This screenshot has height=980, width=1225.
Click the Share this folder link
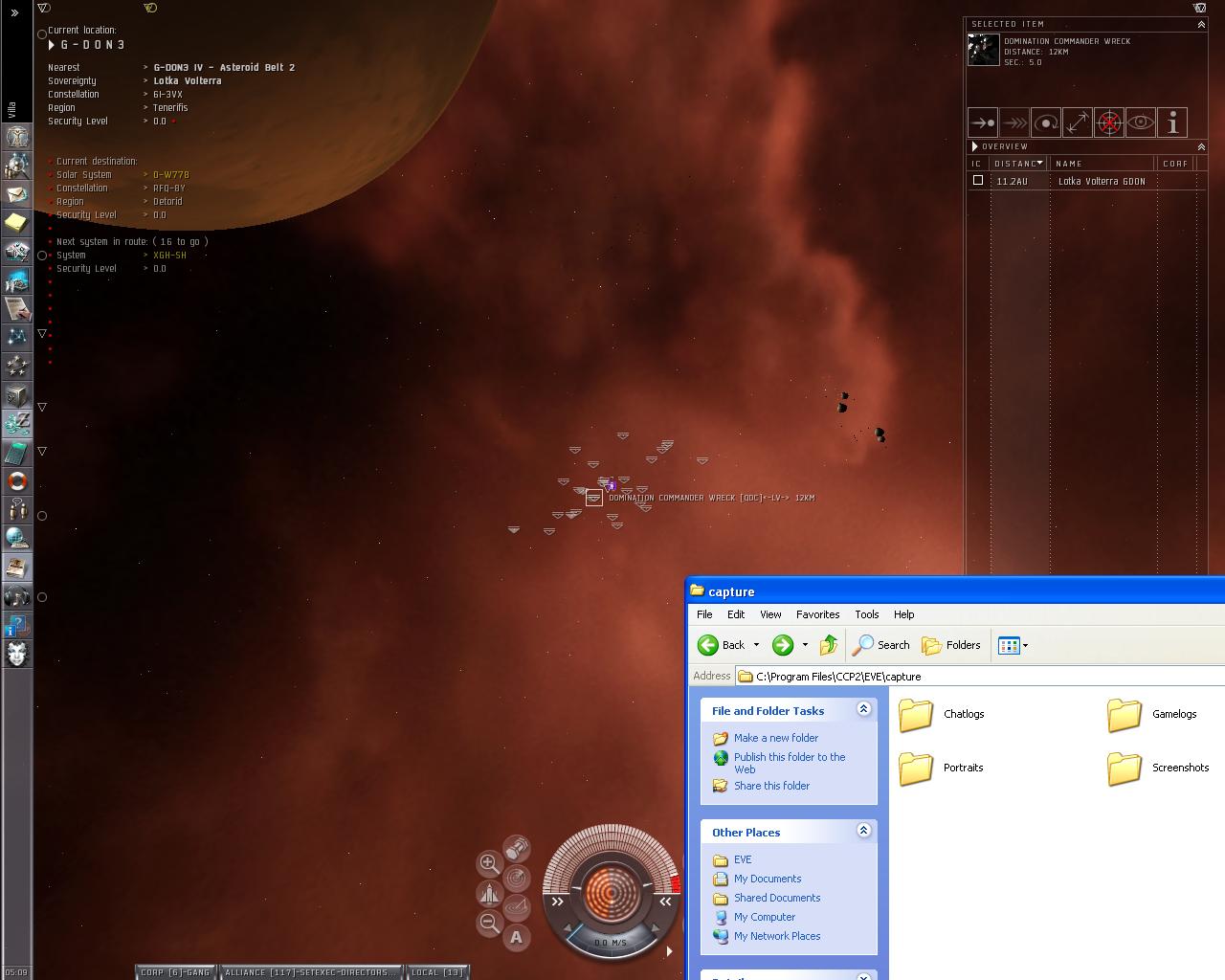pos(771,786)
